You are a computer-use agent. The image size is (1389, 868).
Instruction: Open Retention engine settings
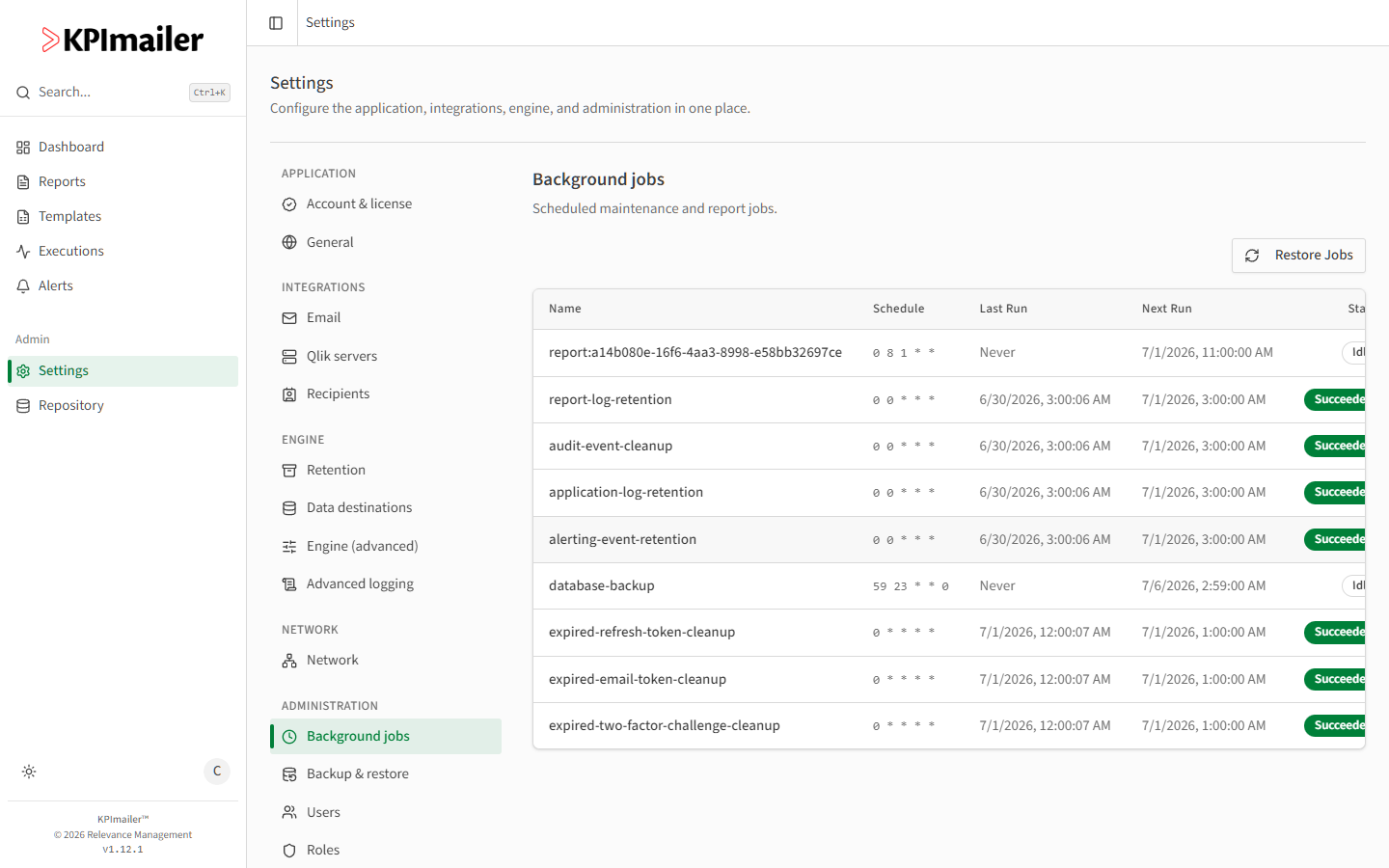(x=386, y=471)
